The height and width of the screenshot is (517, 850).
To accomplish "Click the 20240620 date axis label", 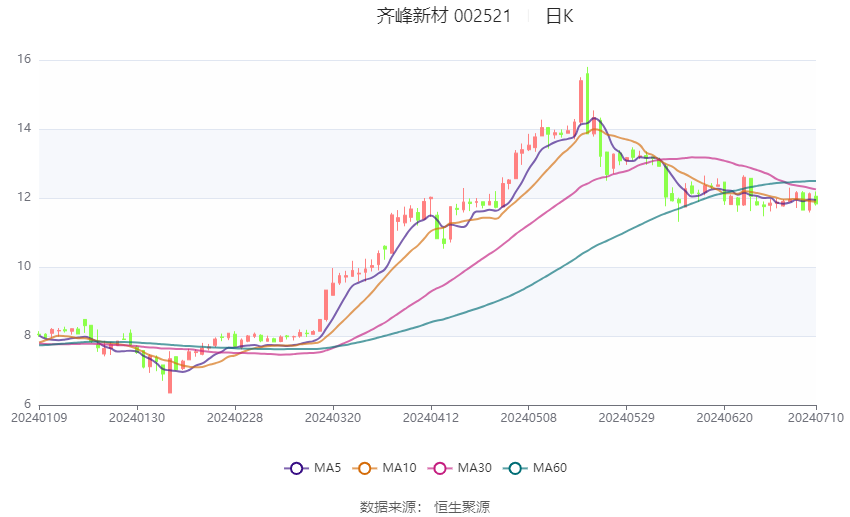I will tap(724, 418).
